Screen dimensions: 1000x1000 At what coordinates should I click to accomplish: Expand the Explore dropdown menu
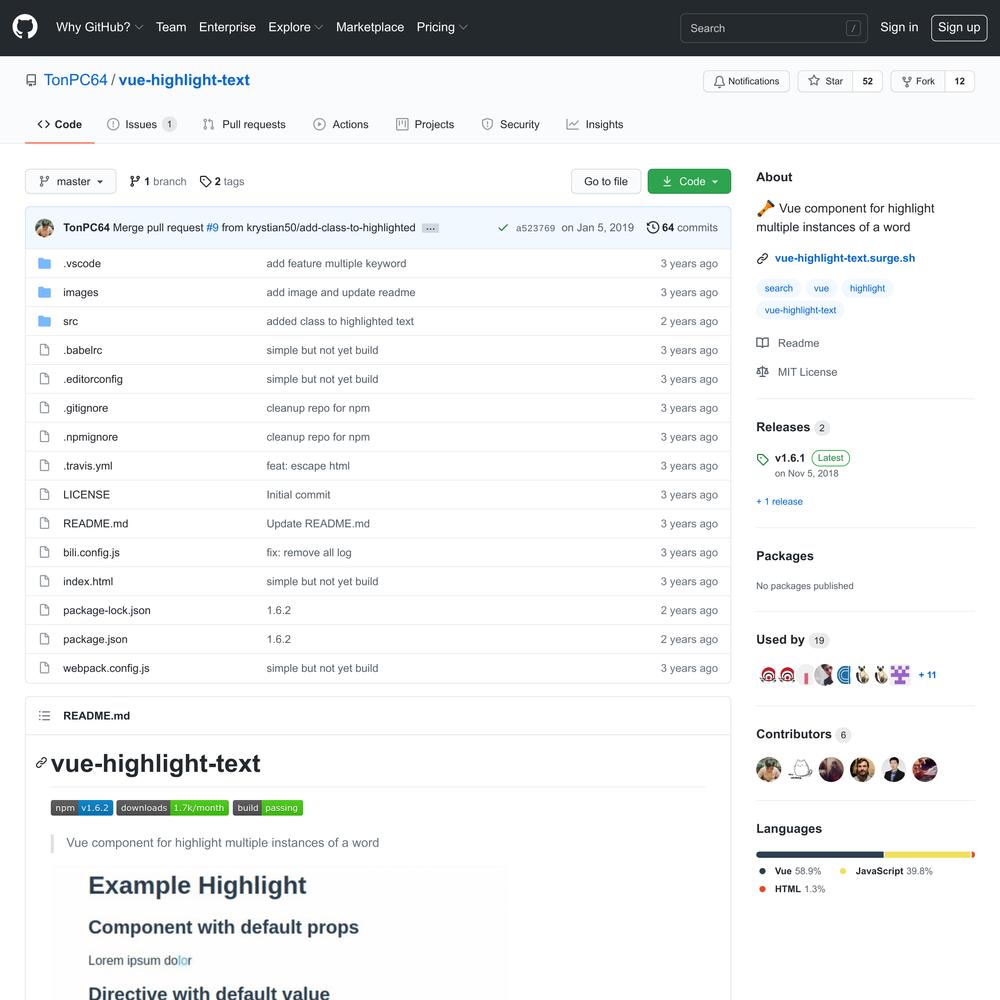coord(296,27)
